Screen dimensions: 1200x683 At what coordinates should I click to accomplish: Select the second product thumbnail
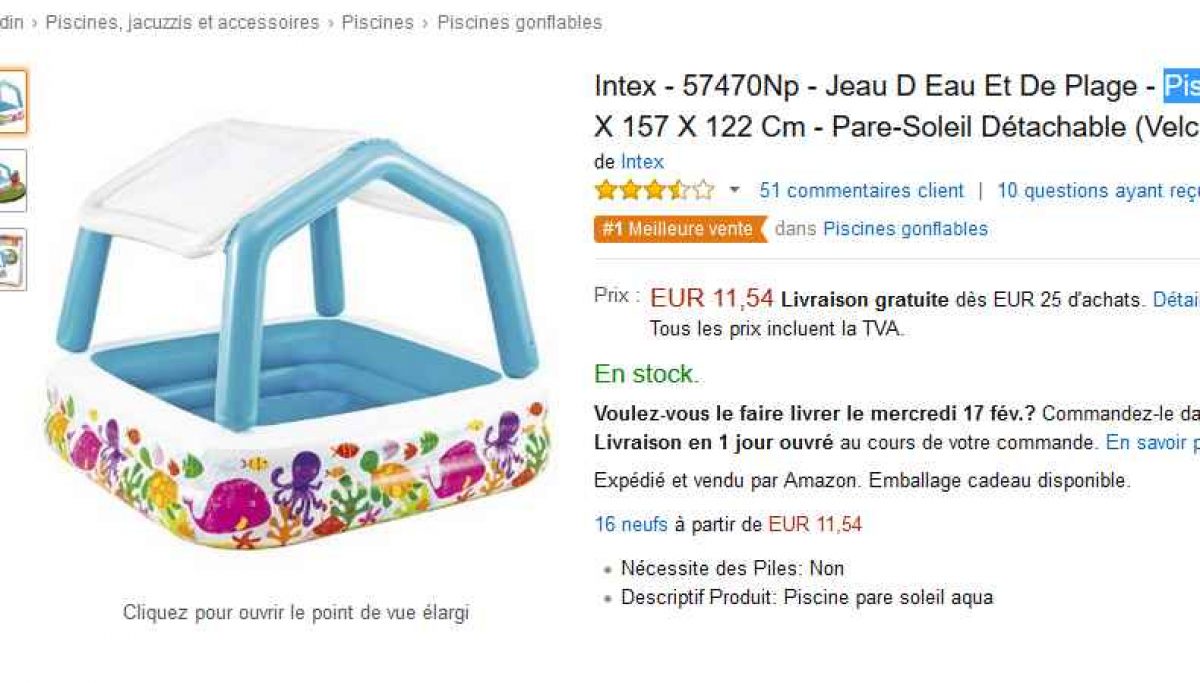(12, 181)
